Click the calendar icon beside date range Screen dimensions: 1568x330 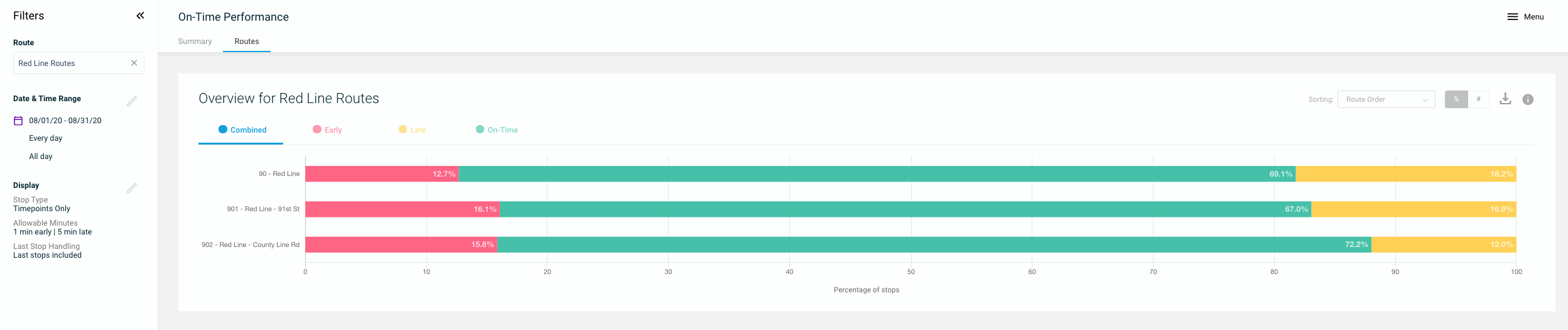click(x=18, y=121)
